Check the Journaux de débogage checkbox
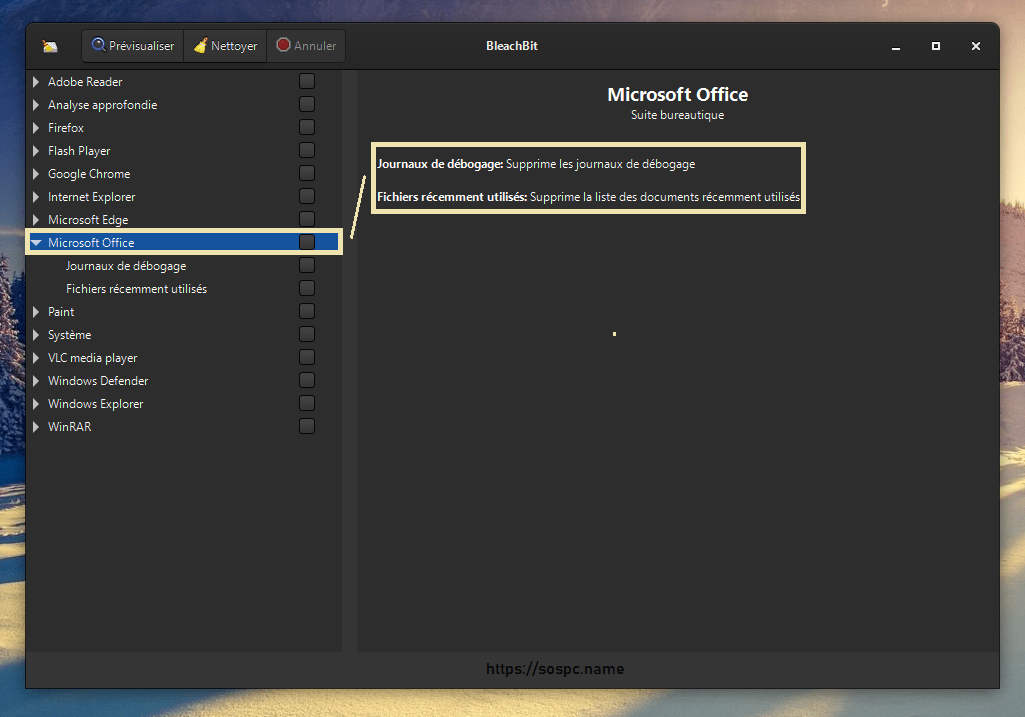1025x717 pixels. click(307, 265)
